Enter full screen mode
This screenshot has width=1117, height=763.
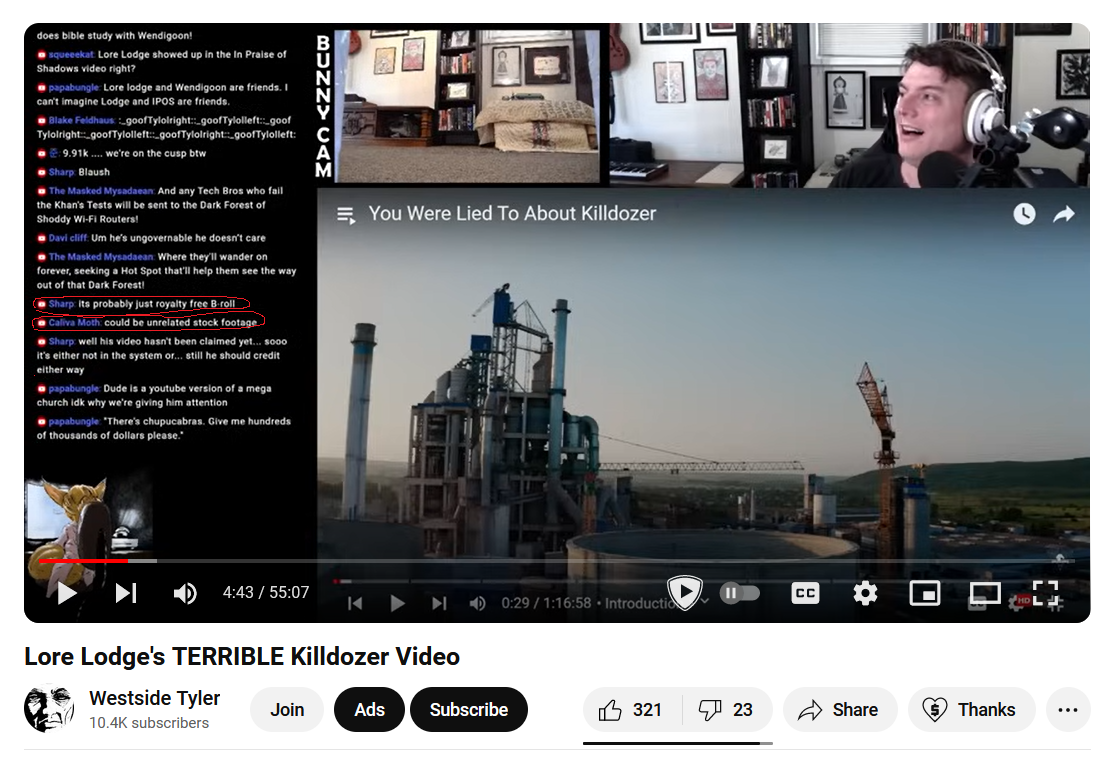(1045, 593)
